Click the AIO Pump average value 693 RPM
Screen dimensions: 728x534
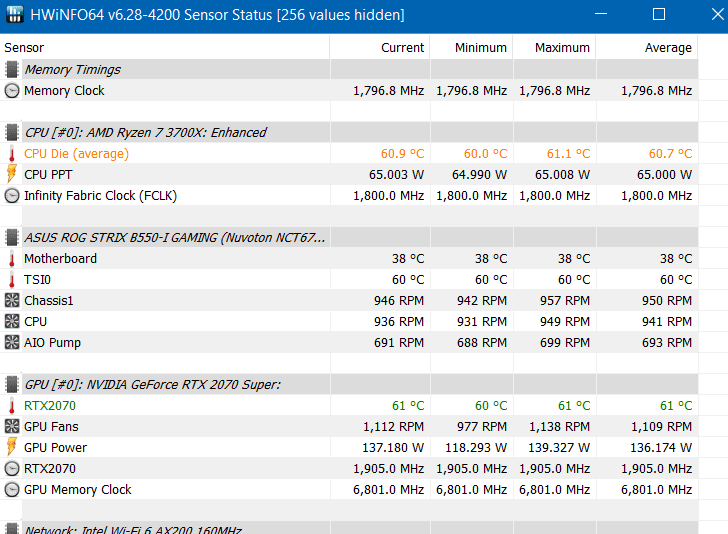pos(667,343)
